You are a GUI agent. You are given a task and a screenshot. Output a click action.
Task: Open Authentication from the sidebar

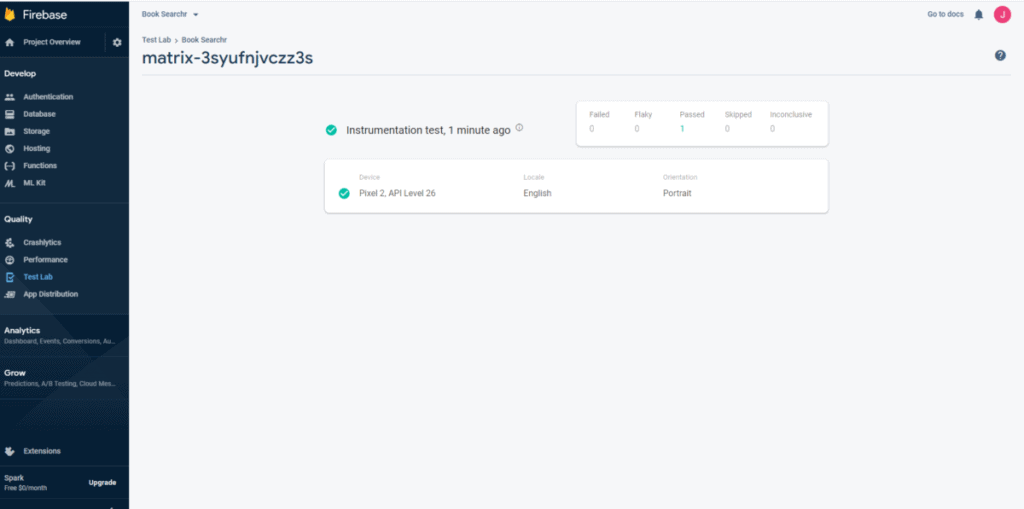tap(47, 97)
